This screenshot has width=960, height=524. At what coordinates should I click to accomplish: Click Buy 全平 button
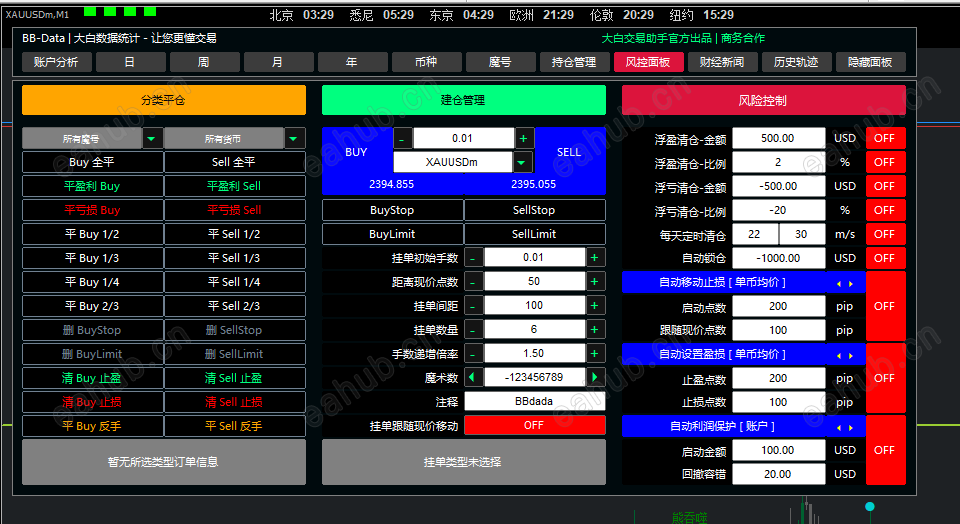click(x=92, y=162)
